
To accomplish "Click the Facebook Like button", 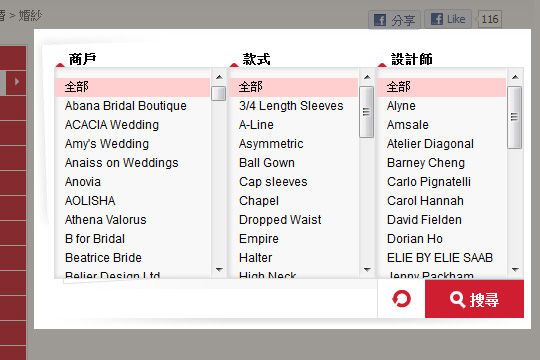I will point(448,19).
